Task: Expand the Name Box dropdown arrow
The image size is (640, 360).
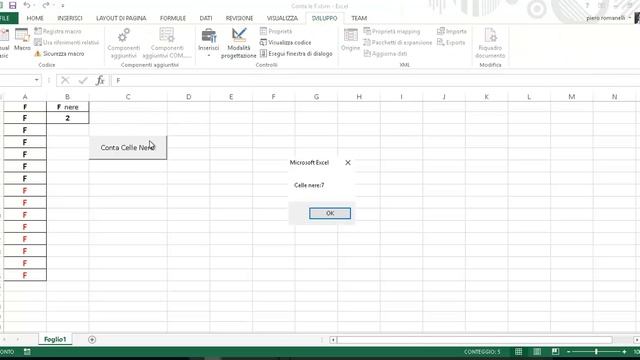Action: pos(37,80)
